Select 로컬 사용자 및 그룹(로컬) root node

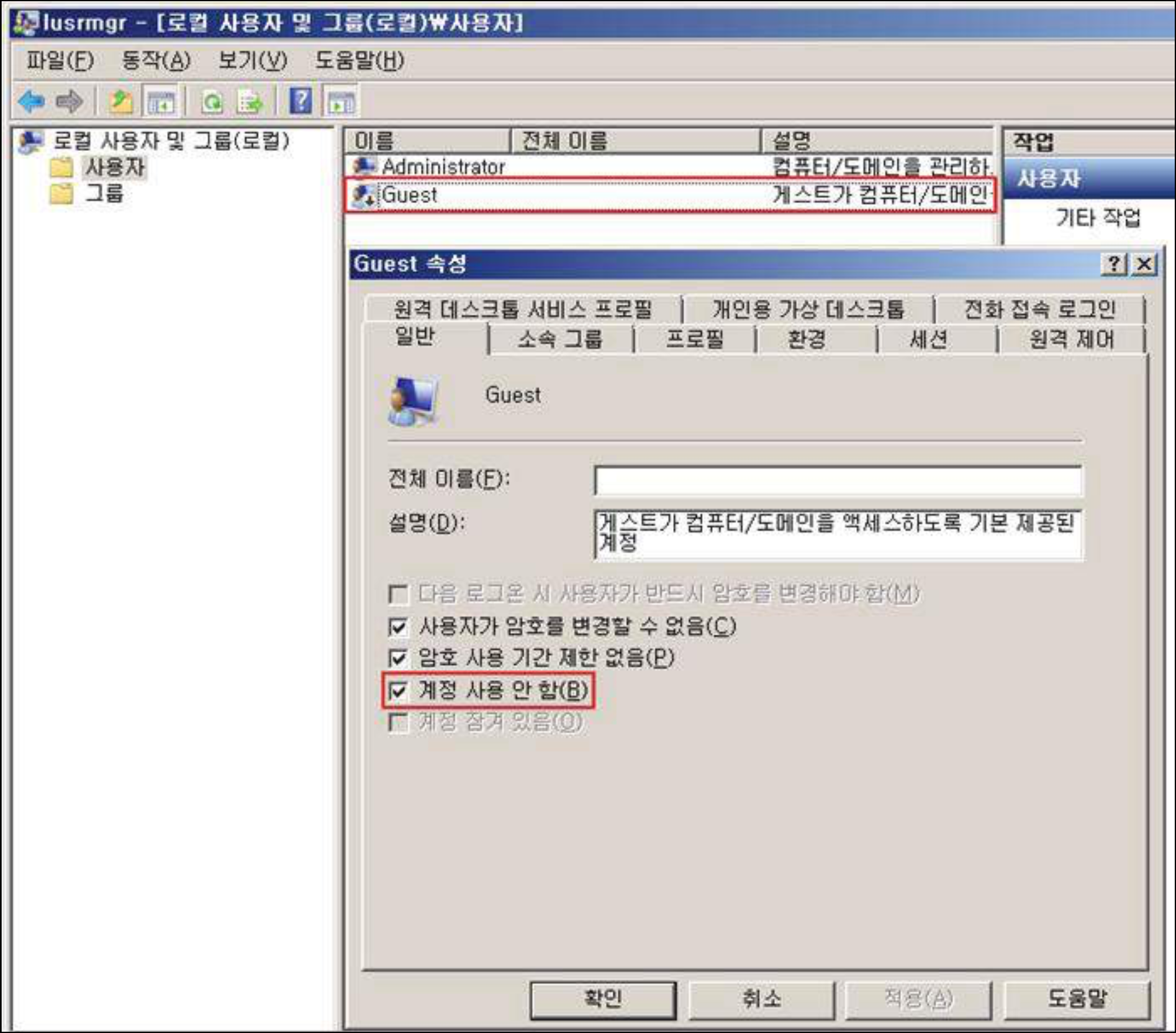tap(171, 142)
